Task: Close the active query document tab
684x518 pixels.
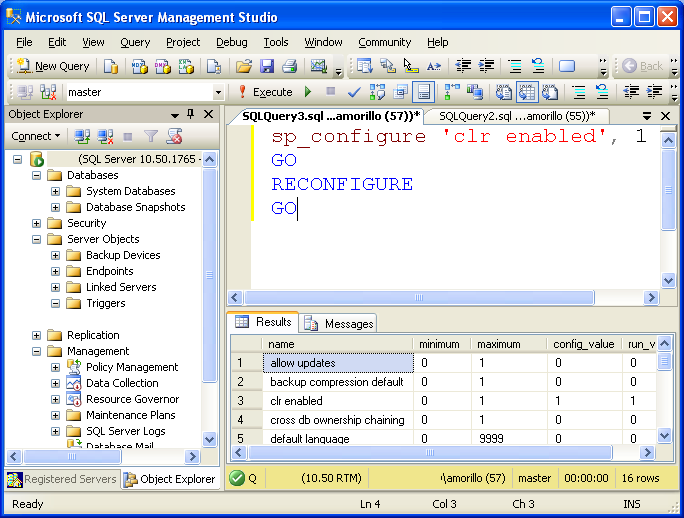Action: 665,116
